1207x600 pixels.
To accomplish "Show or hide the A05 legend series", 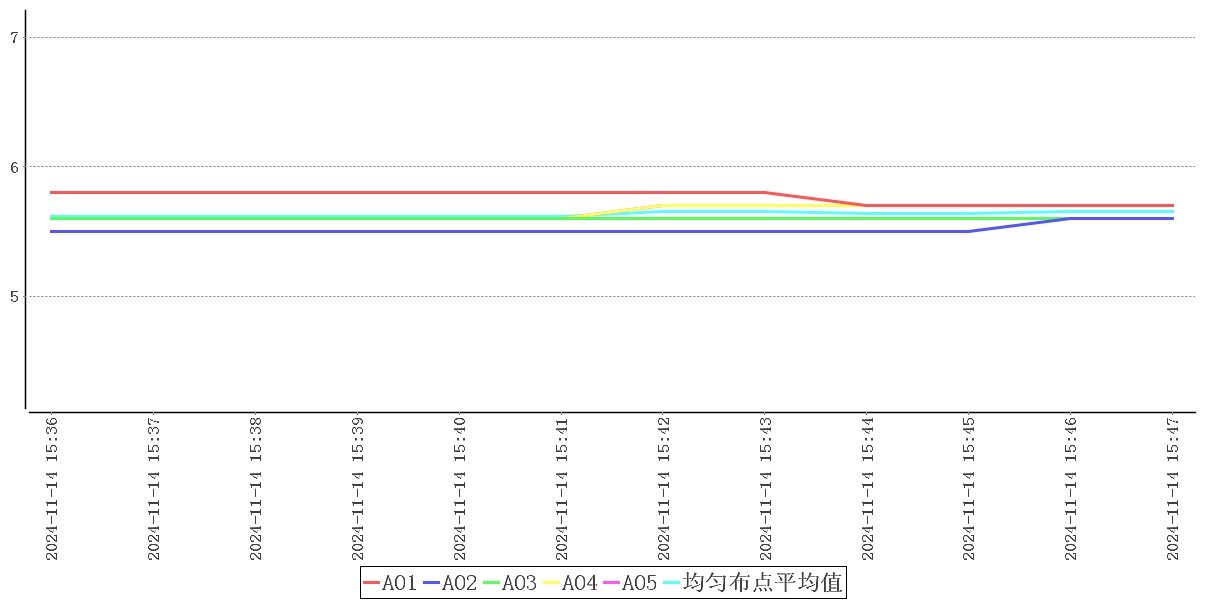I will (x=630, y=583).
